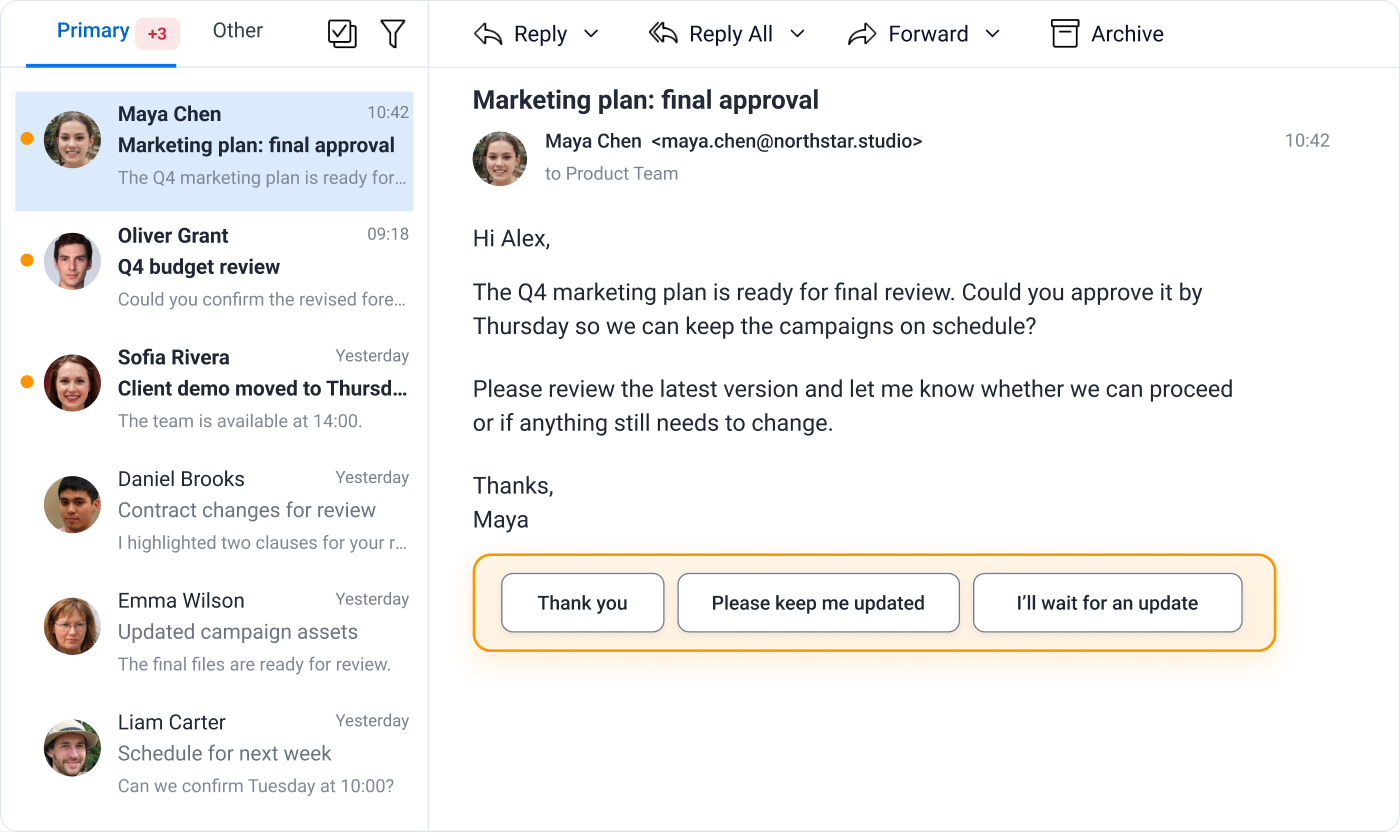Click the Reply All double-arrow icon
The width and height of the screenshot is (1400, 832).
(x=663, y=34)
